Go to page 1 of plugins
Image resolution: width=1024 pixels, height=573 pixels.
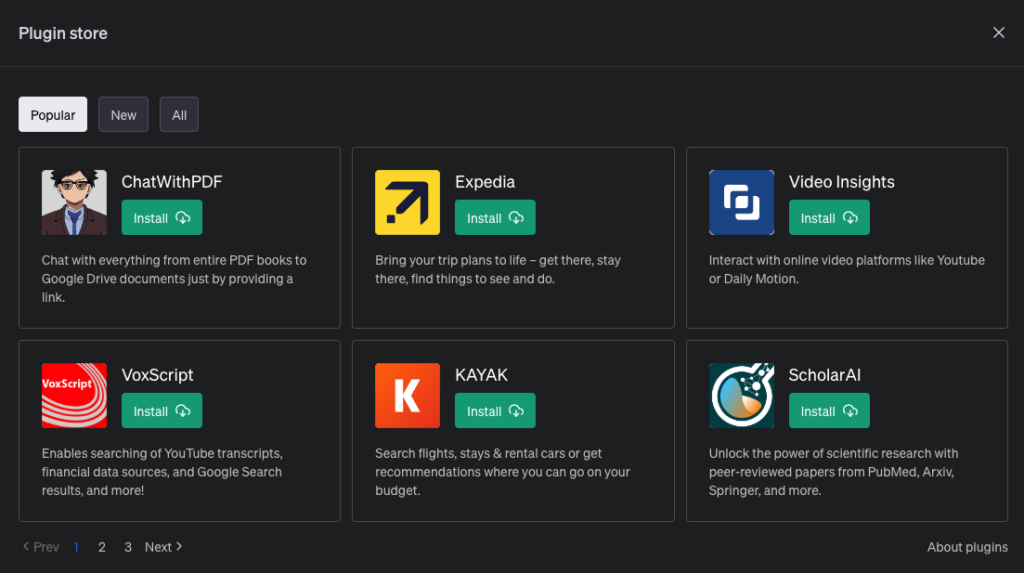(x=76, y=548)
